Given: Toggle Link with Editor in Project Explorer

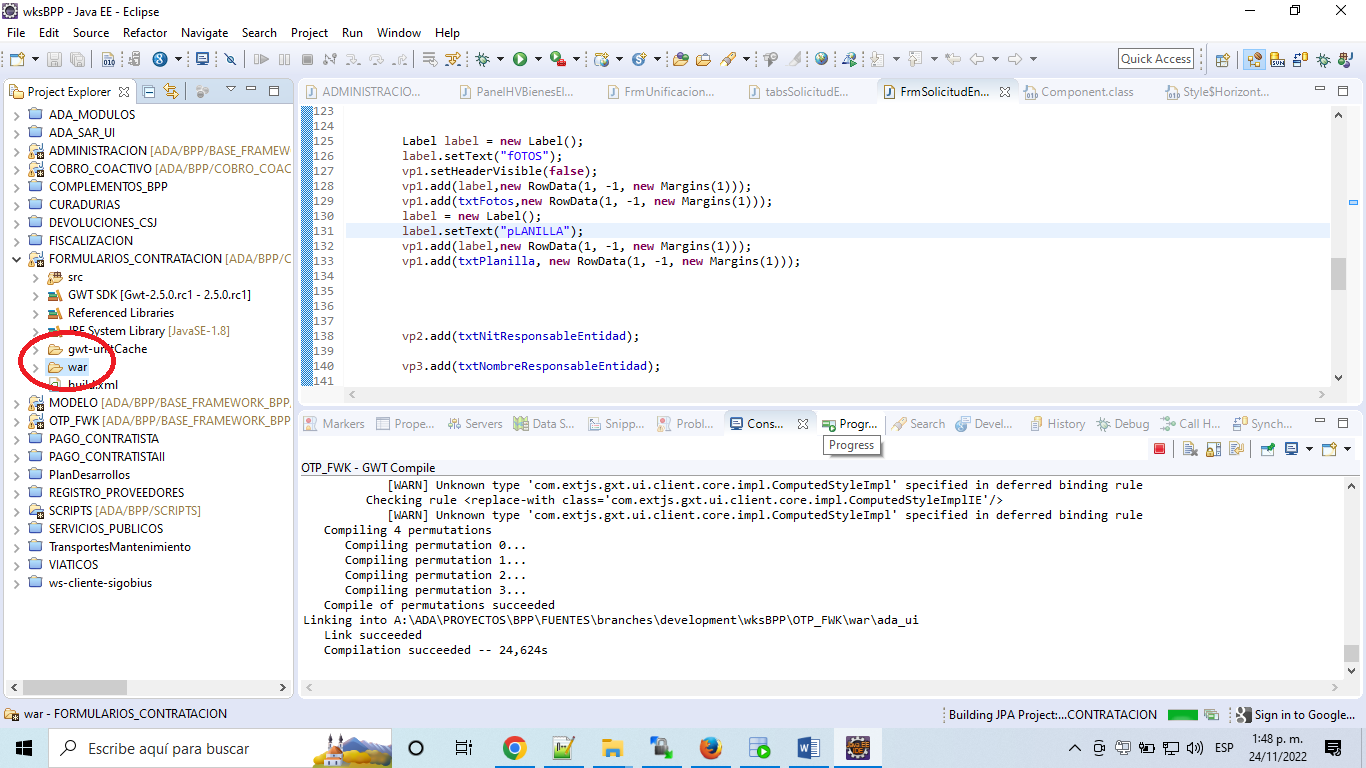Looking at the screenshot, I should (171, 92).
